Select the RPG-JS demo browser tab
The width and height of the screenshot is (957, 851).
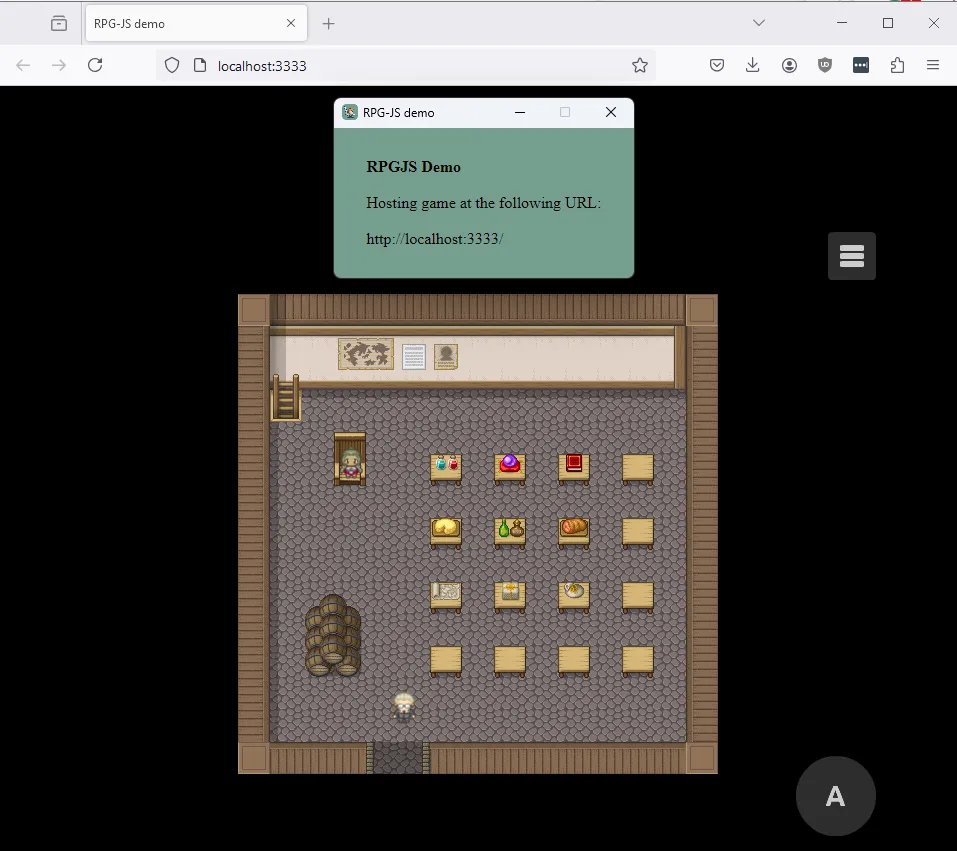point(196,23)
